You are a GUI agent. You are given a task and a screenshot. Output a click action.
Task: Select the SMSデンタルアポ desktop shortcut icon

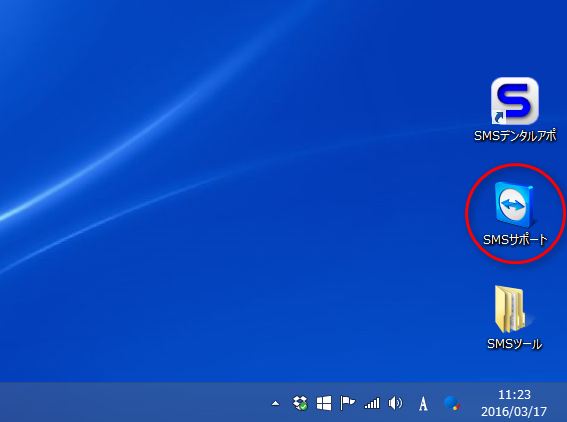tap(515, 101)
